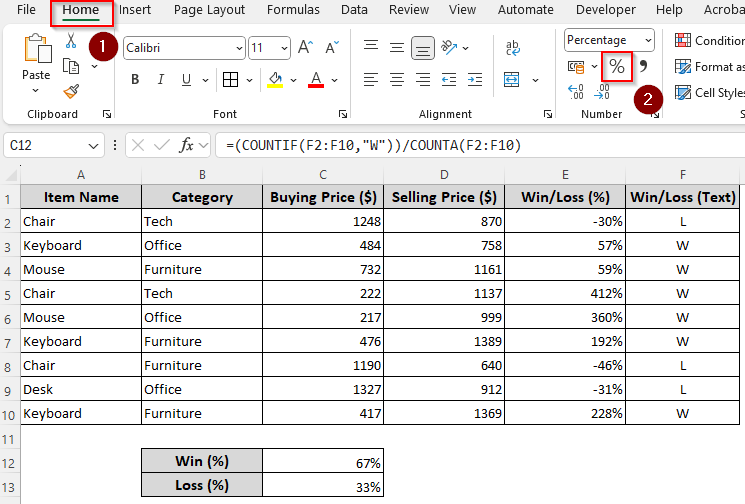
Task: Click Increase Decimal icon
Action: point(576,91)
